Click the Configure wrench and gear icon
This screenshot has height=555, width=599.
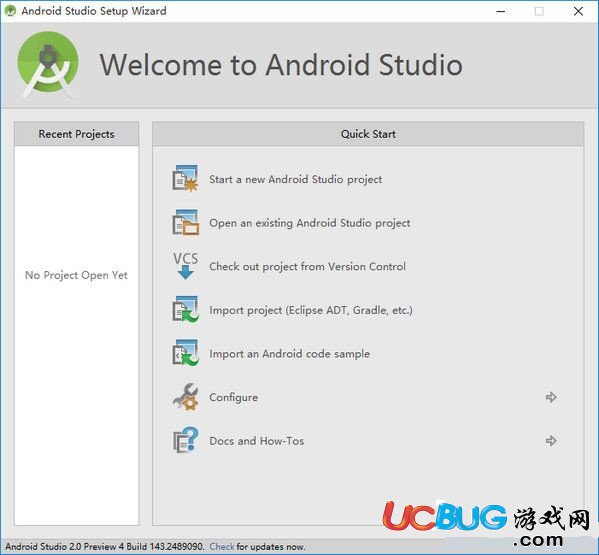tap(185, 397)
